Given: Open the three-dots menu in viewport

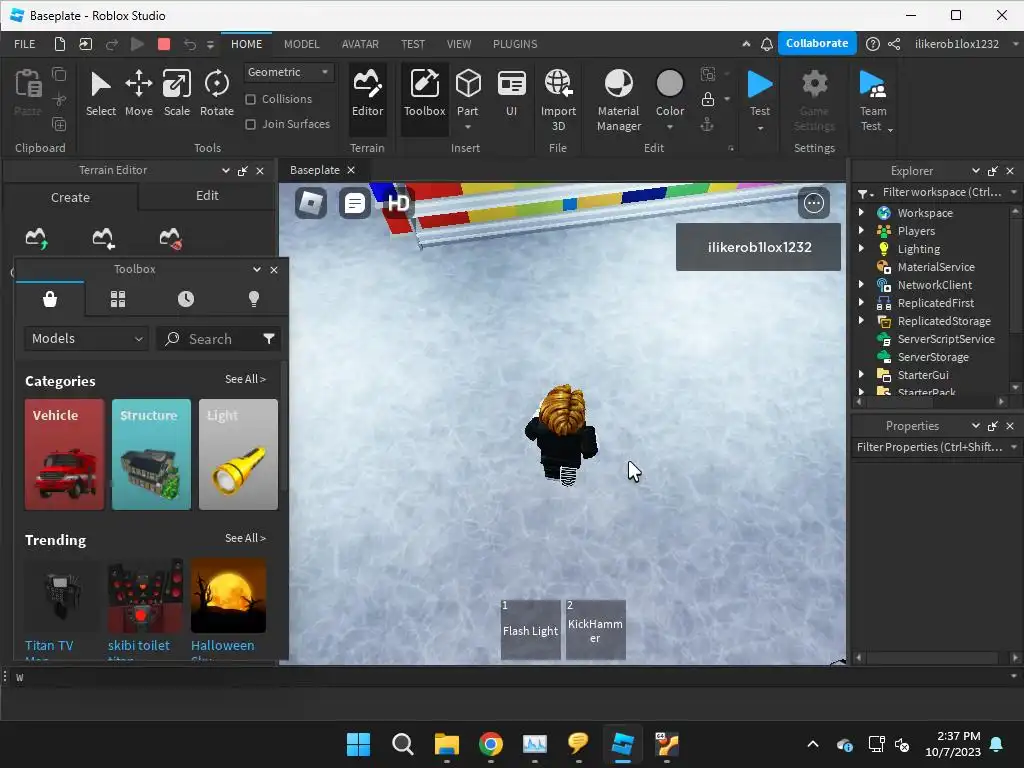Looking at the screenshot, I should (814, 203).
